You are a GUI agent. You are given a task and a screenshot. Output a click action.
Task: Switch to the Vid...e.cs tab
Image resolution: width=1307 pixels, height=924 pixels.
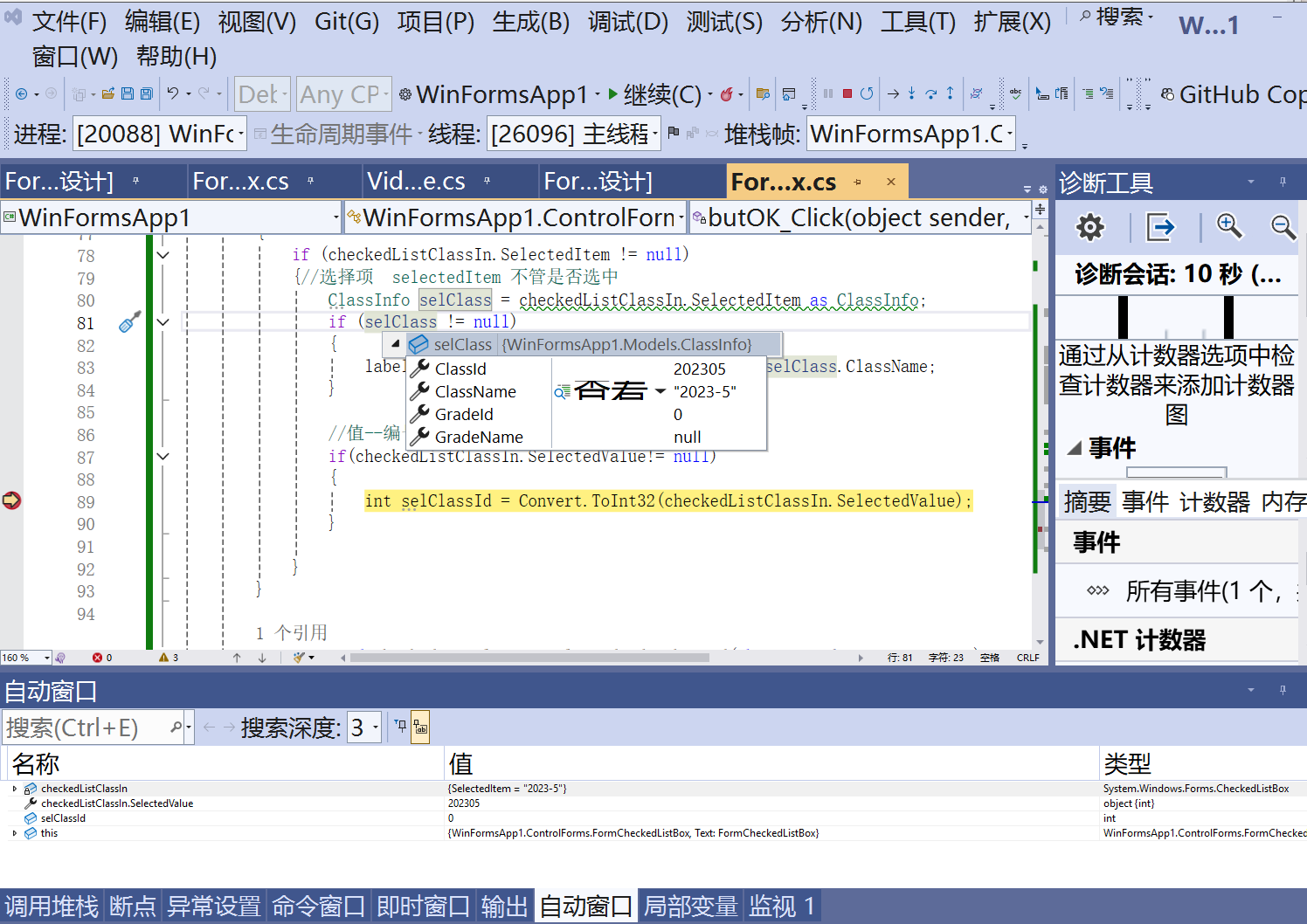[x=416, y=182]
